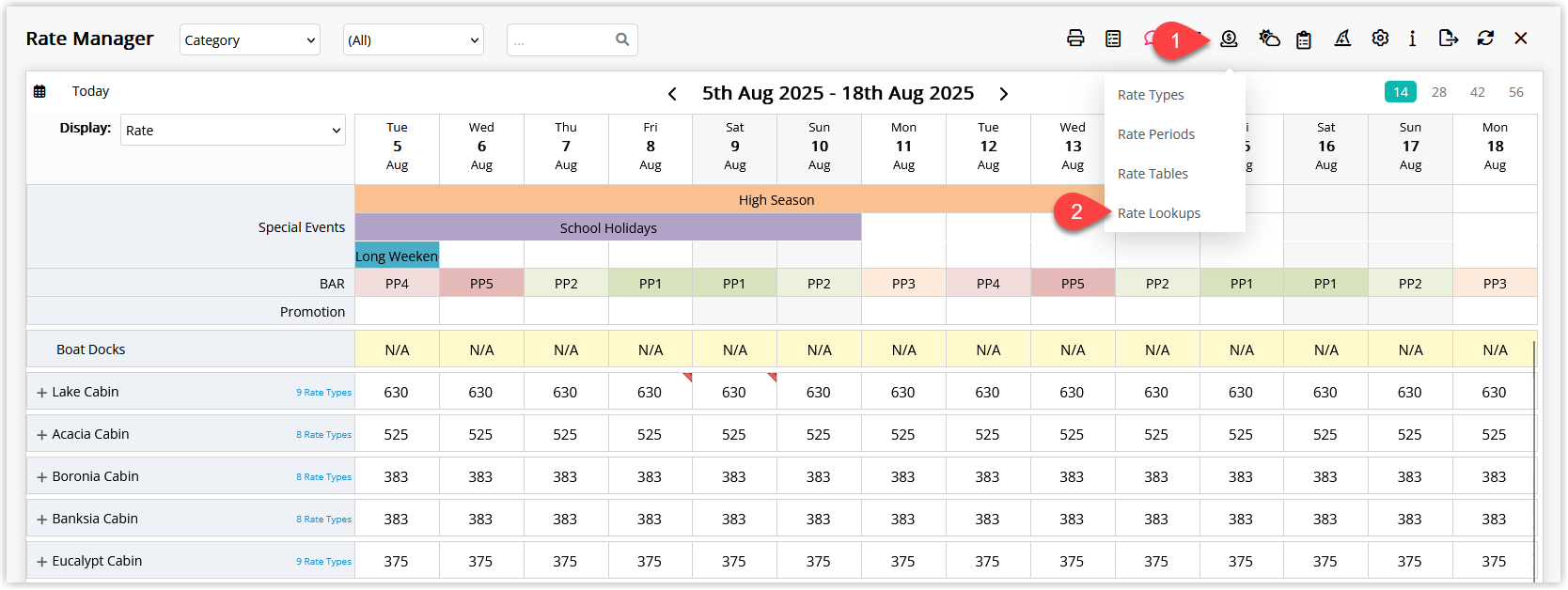Switch to 56 day view
This screenshot has height=590, width=1568.
pos(1516,92)
